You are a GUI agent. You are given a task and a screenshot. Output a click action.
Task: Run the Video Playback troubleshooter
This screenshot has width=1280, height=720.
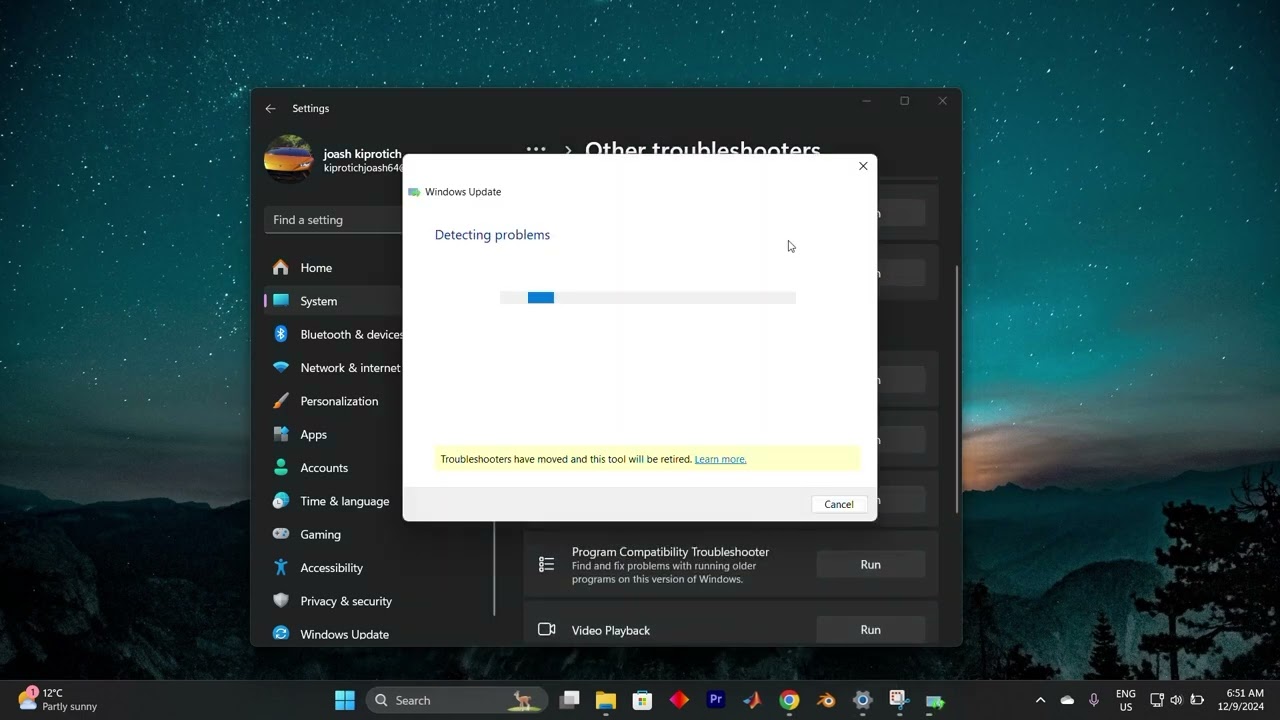point(871,630)
